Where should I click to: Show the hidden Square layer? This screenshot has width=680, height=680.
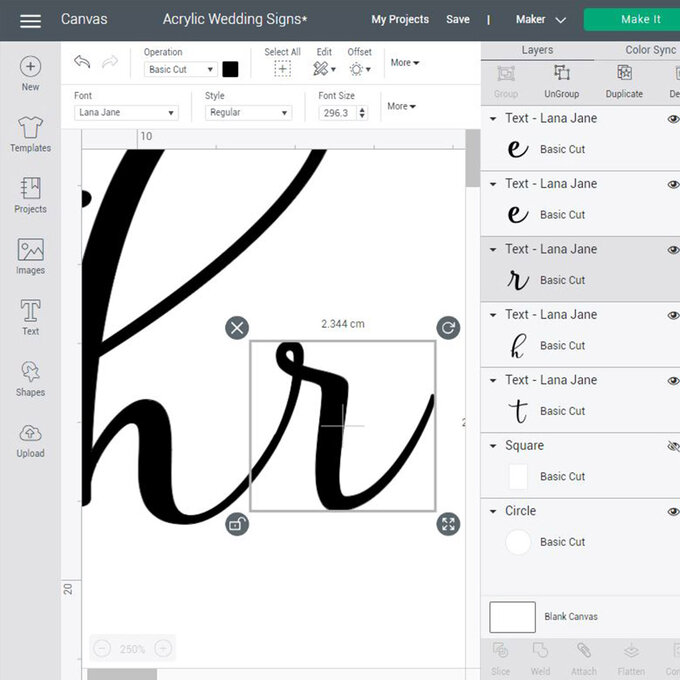(673, 446)
